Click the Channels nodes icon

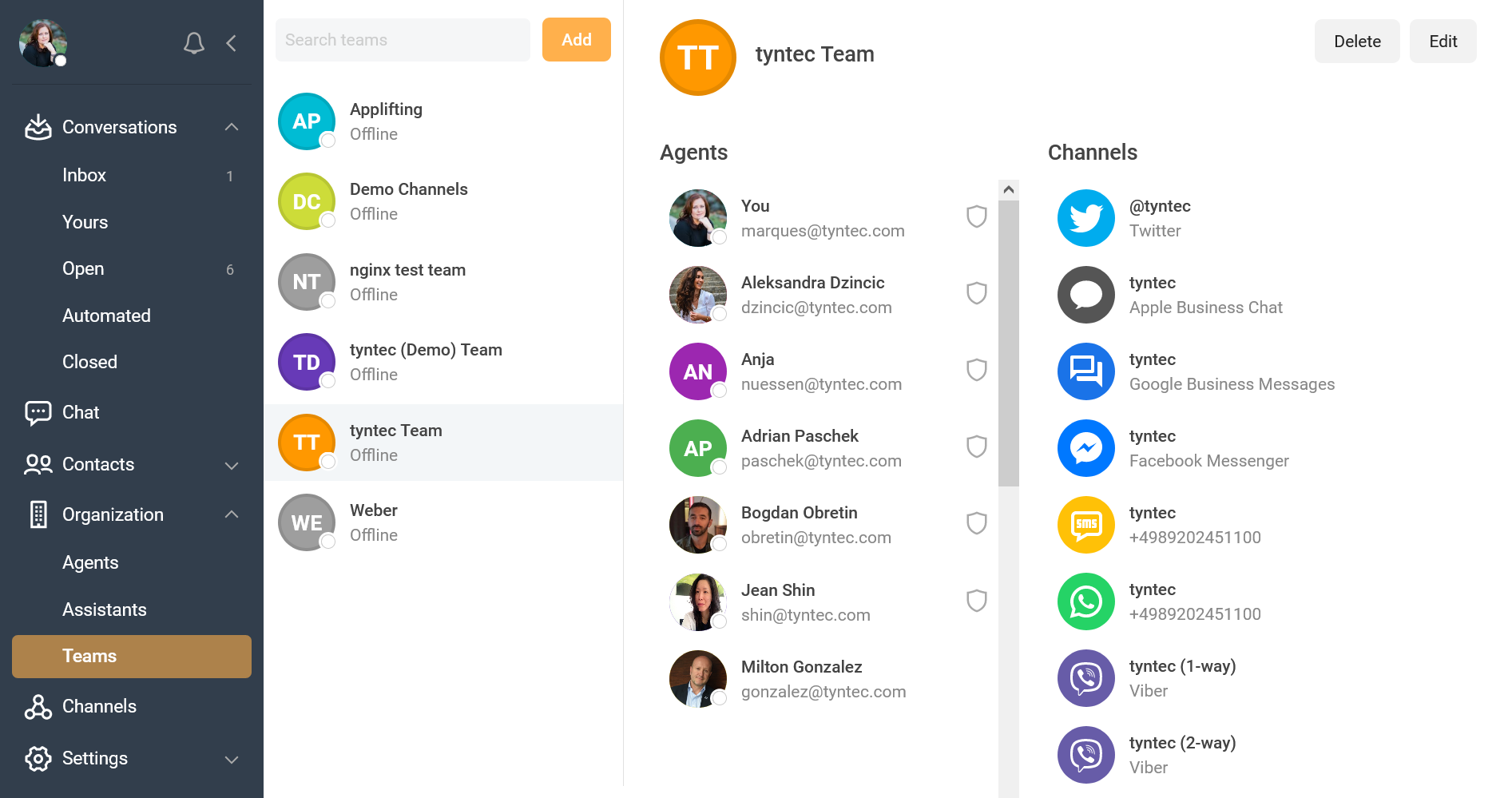[38, 707]
